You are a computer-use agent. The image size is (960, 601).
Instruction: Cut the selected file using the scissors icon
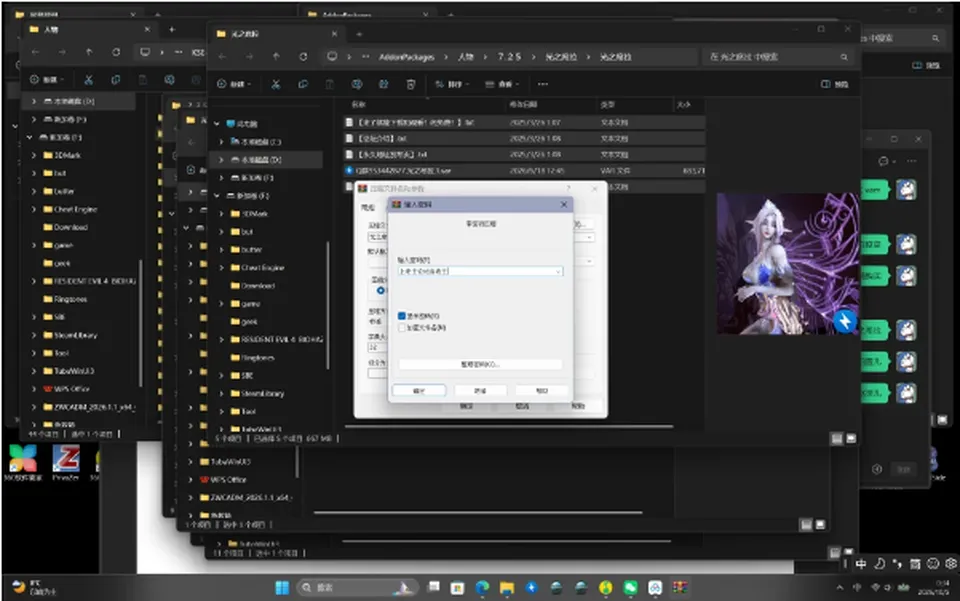click(x=276, y=84)
